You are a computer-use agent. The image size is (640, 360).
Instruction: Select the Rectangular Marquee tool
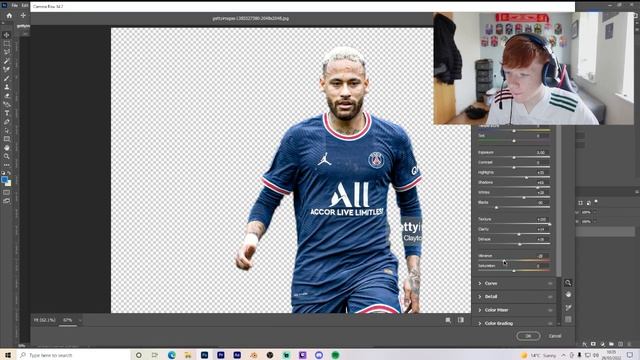(x=7, y=44)
